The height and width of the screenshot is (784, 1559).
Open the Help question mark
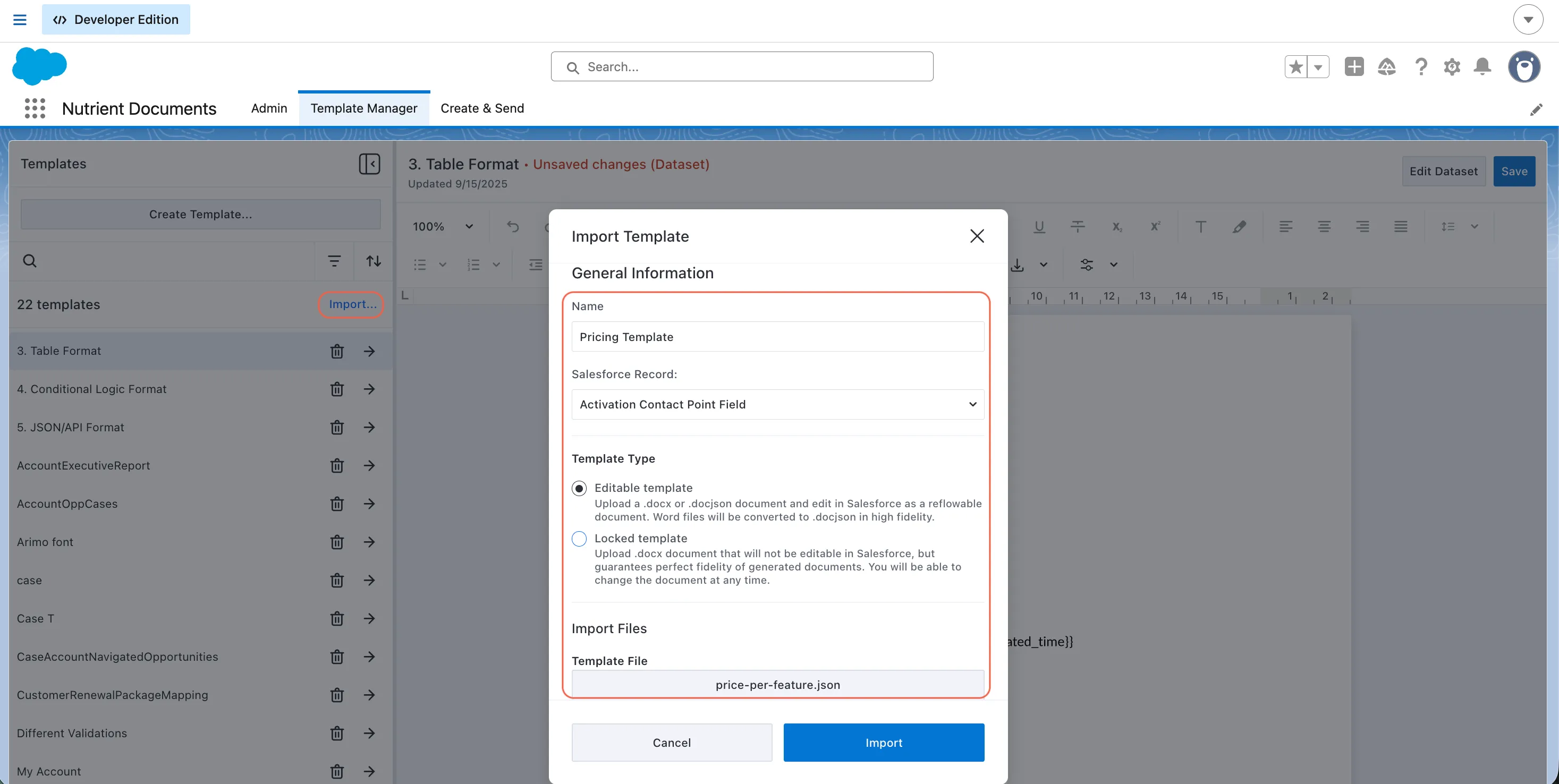point(1420,66)
